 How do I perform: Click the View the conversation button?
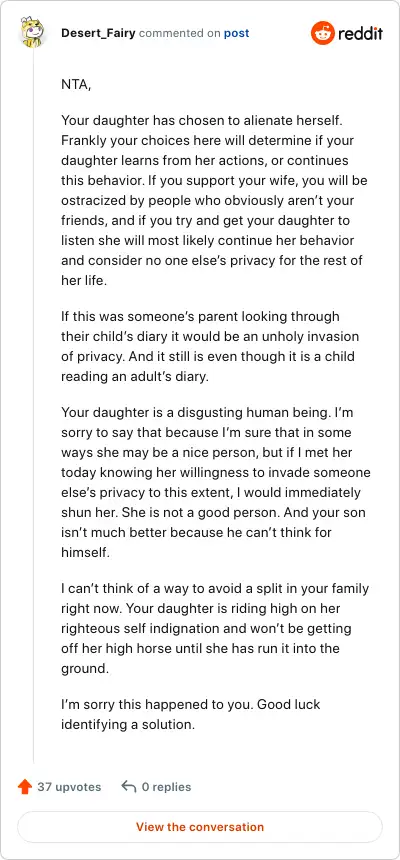click(x=200, y=827)
